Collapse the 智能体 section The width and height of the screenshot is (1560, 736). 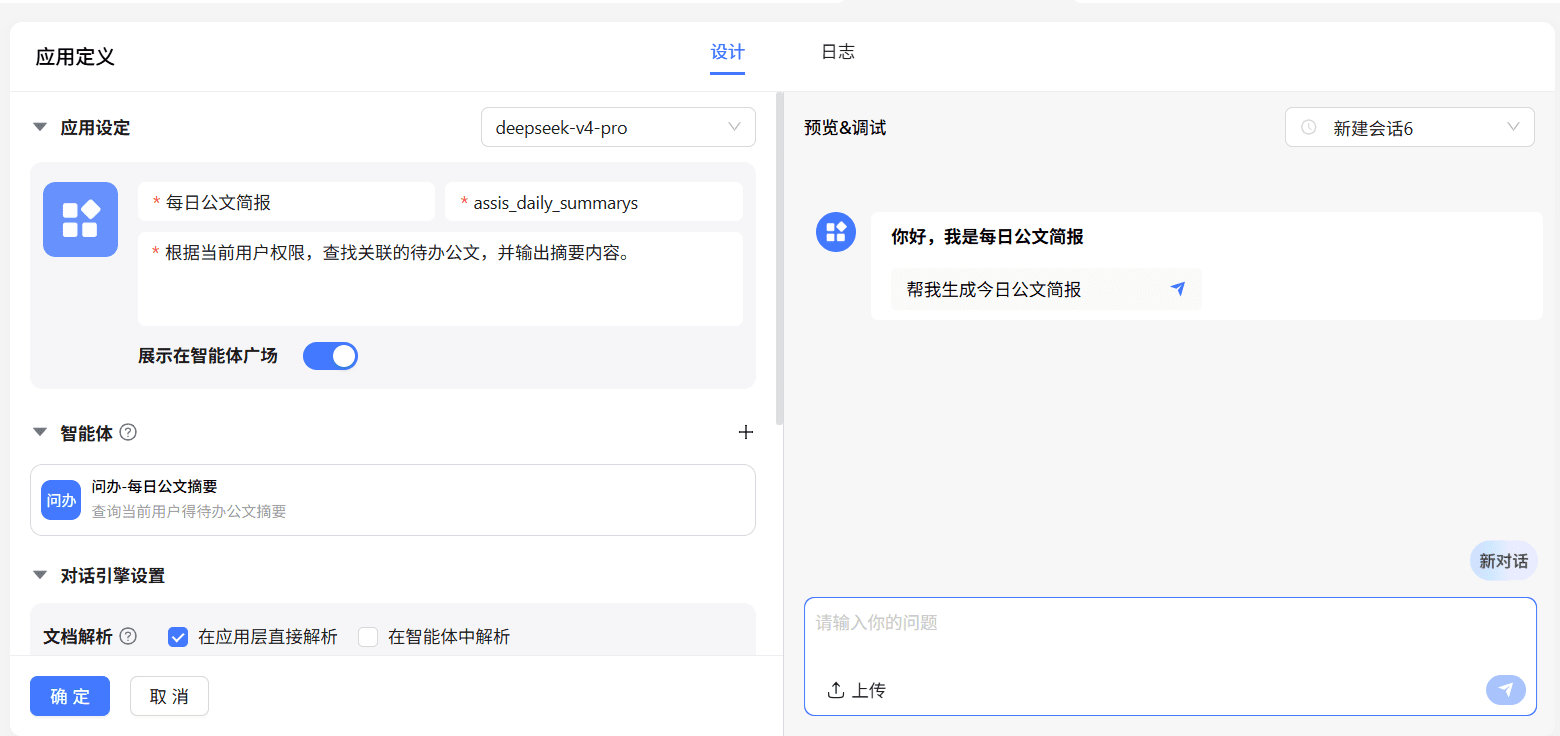(x=40, y=432)
